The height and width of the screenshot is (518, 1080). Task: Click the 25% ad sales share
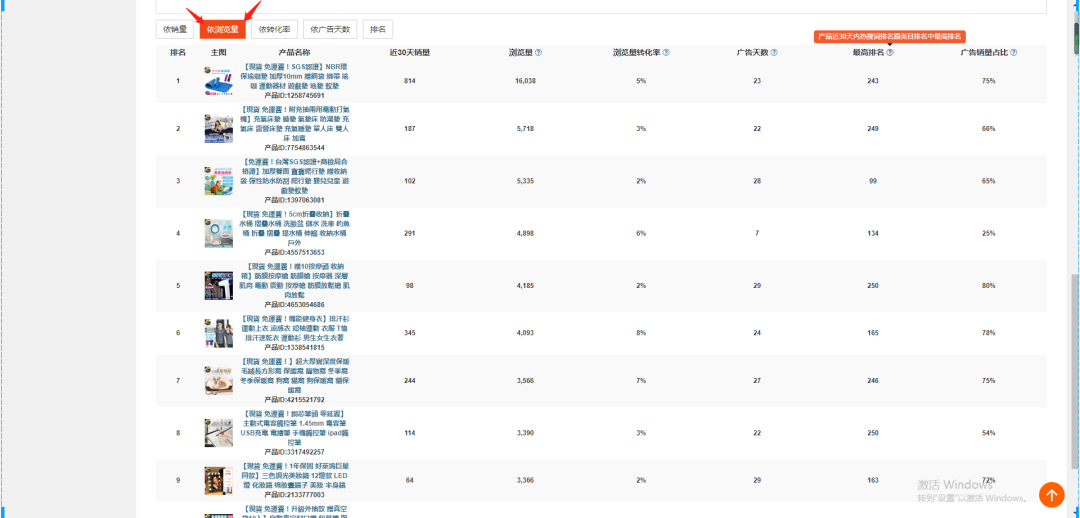point(988,234)
